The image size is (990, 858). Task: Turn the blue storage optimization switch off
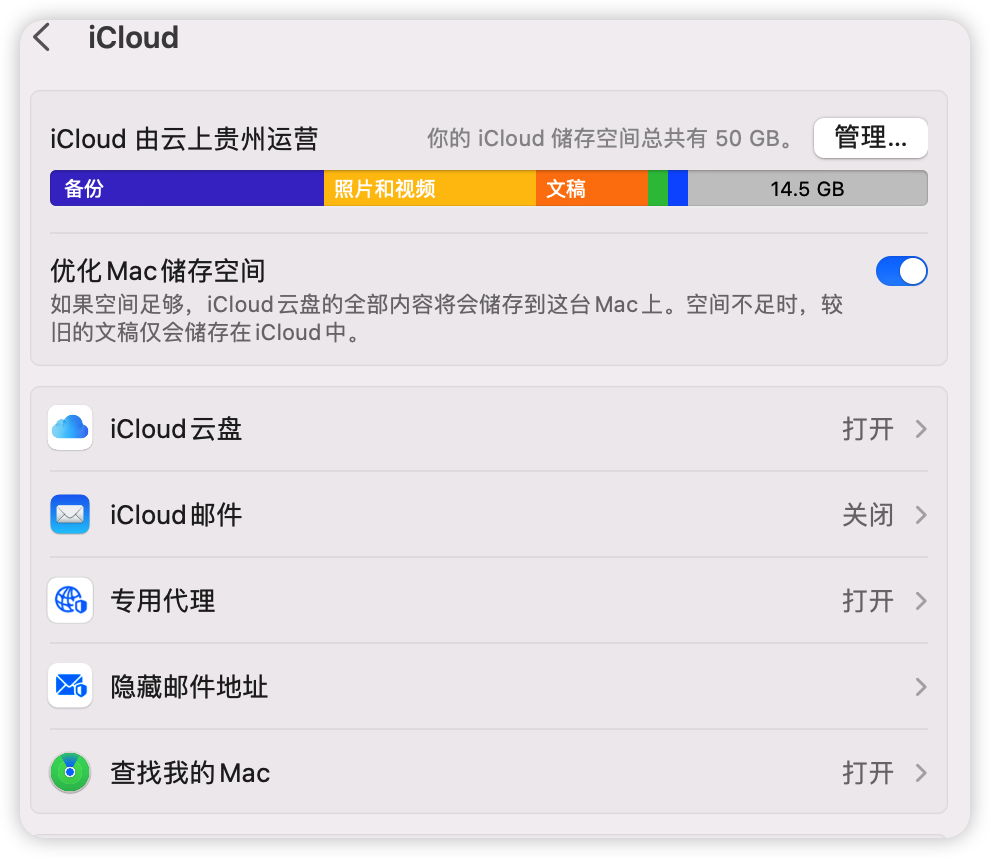[x=901, y=270]
